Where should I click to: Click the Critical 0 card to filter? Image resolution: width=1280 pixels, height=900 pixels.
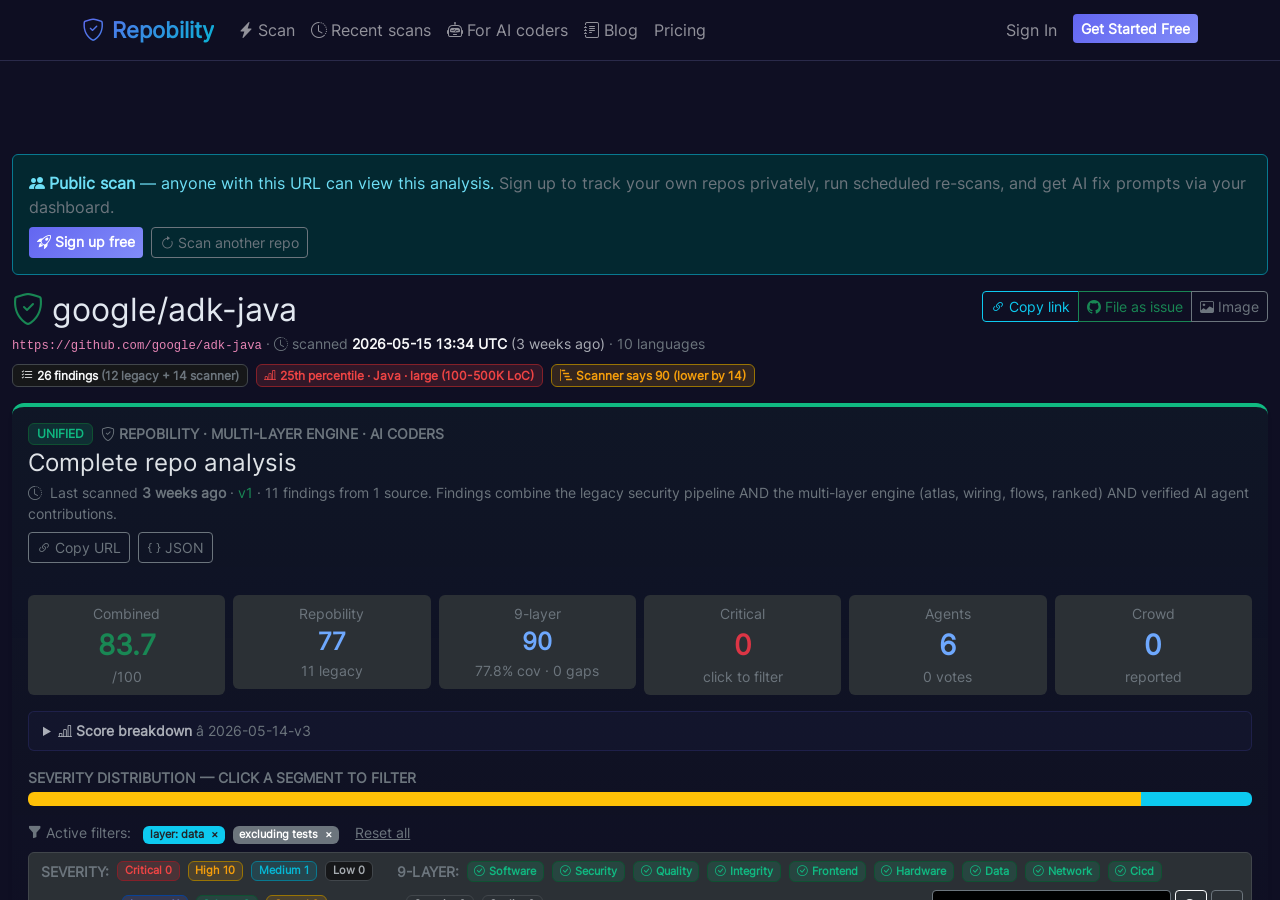pyautogui.click(x=742, y=645)
